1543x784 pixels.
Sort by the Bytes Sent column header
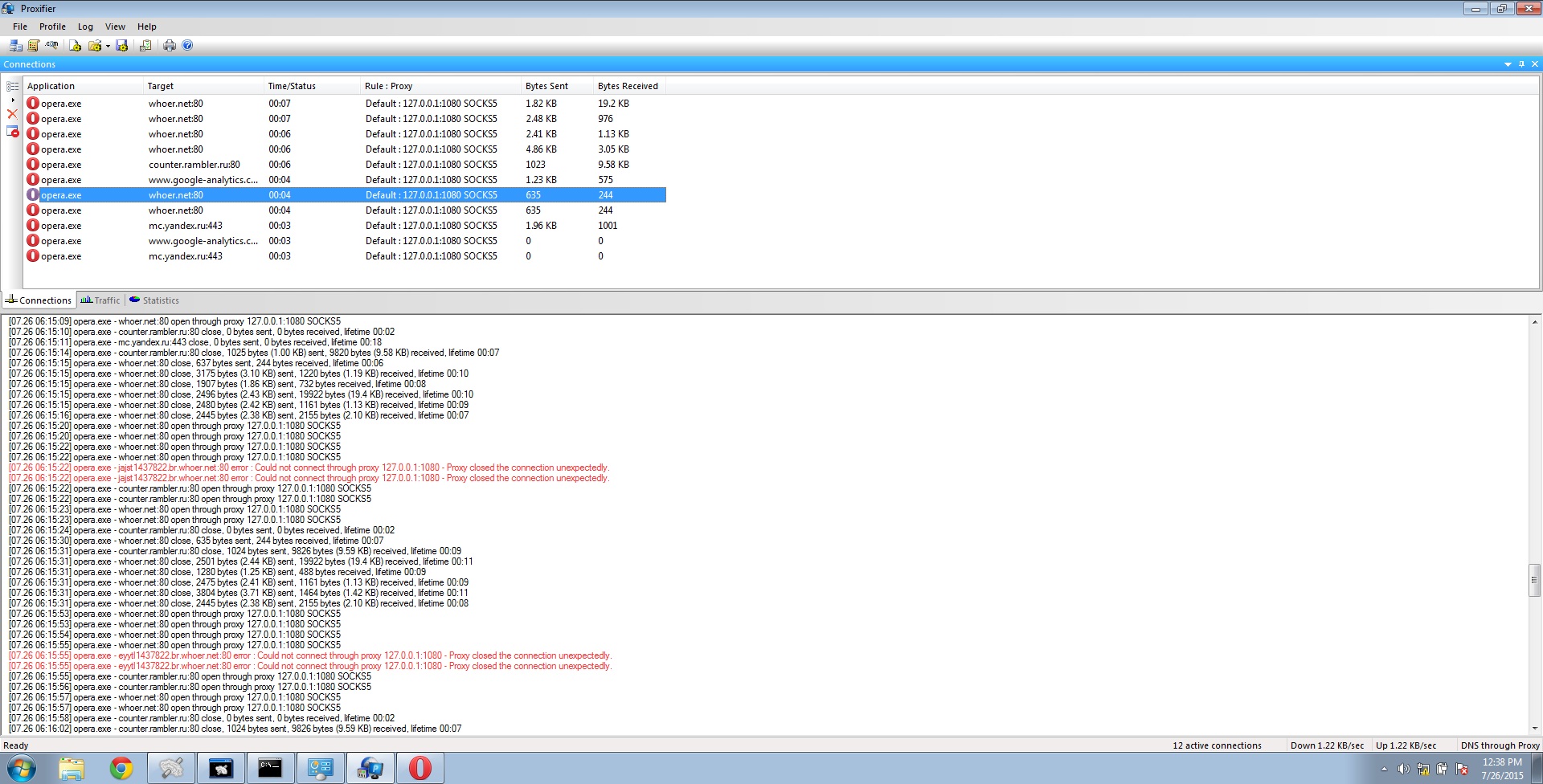[x=558, y=86]
